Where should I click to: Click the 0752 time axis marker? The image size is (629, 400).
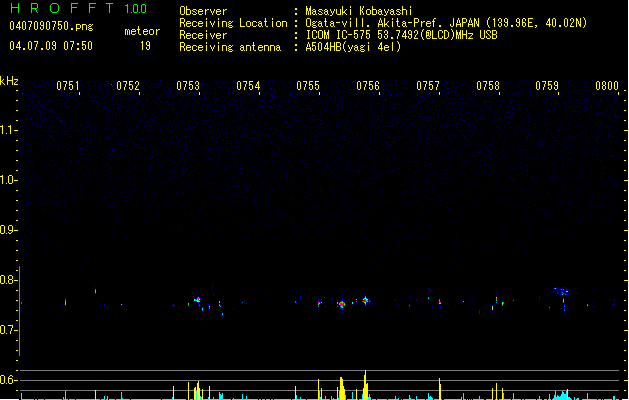click(x=128, y=85)
